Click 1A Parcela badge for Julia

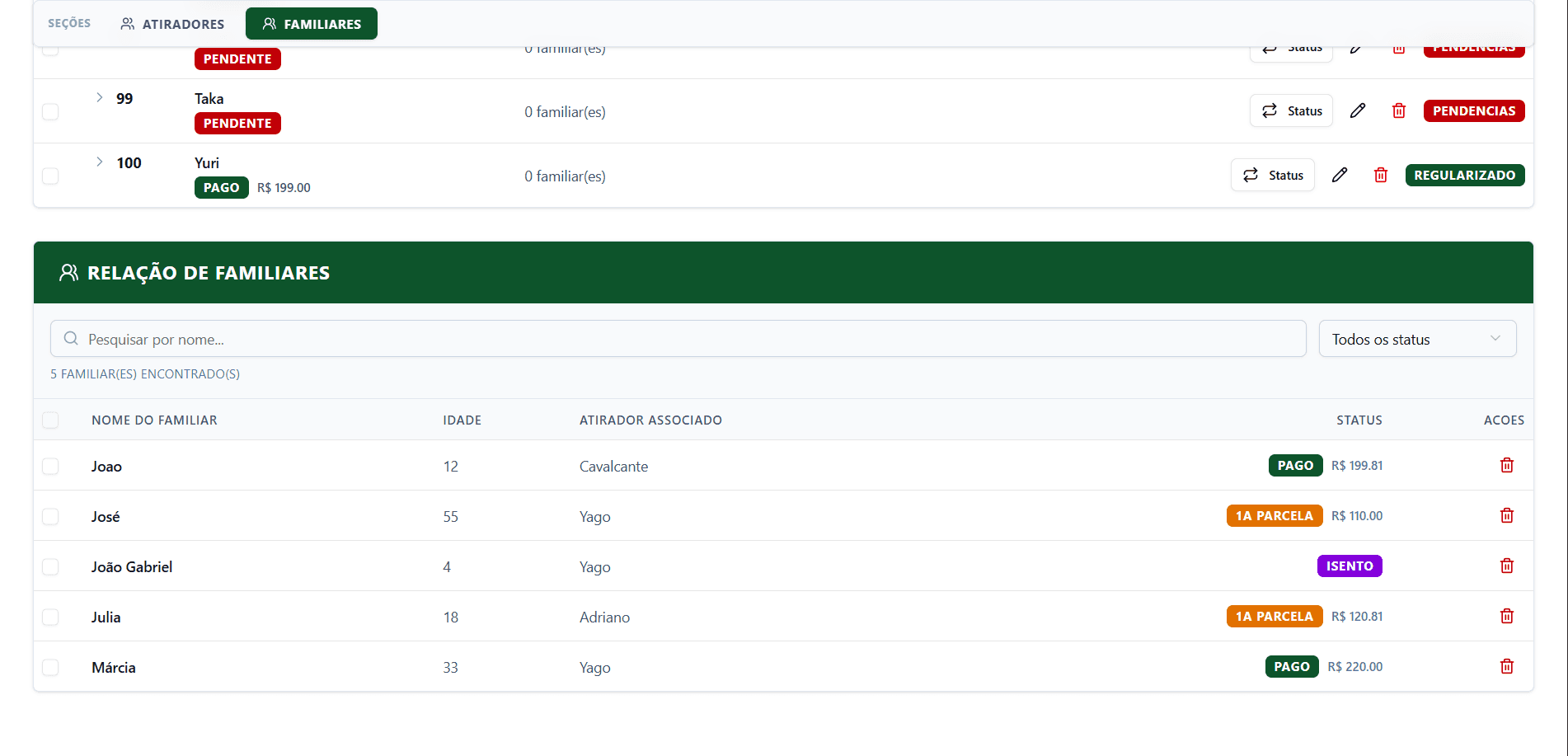[x=1275, y=616]
